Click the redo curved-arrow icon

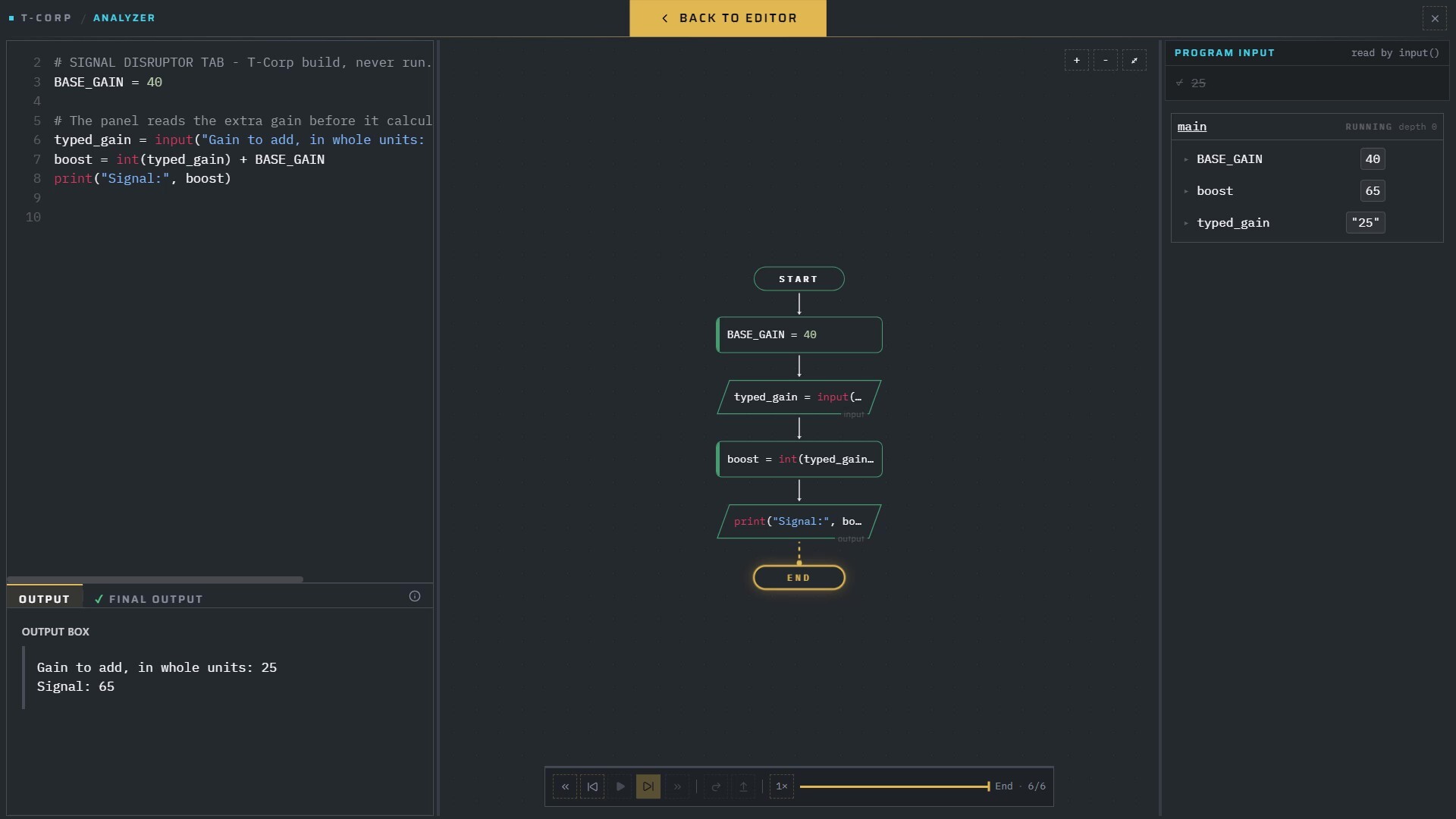pos(716,786)
